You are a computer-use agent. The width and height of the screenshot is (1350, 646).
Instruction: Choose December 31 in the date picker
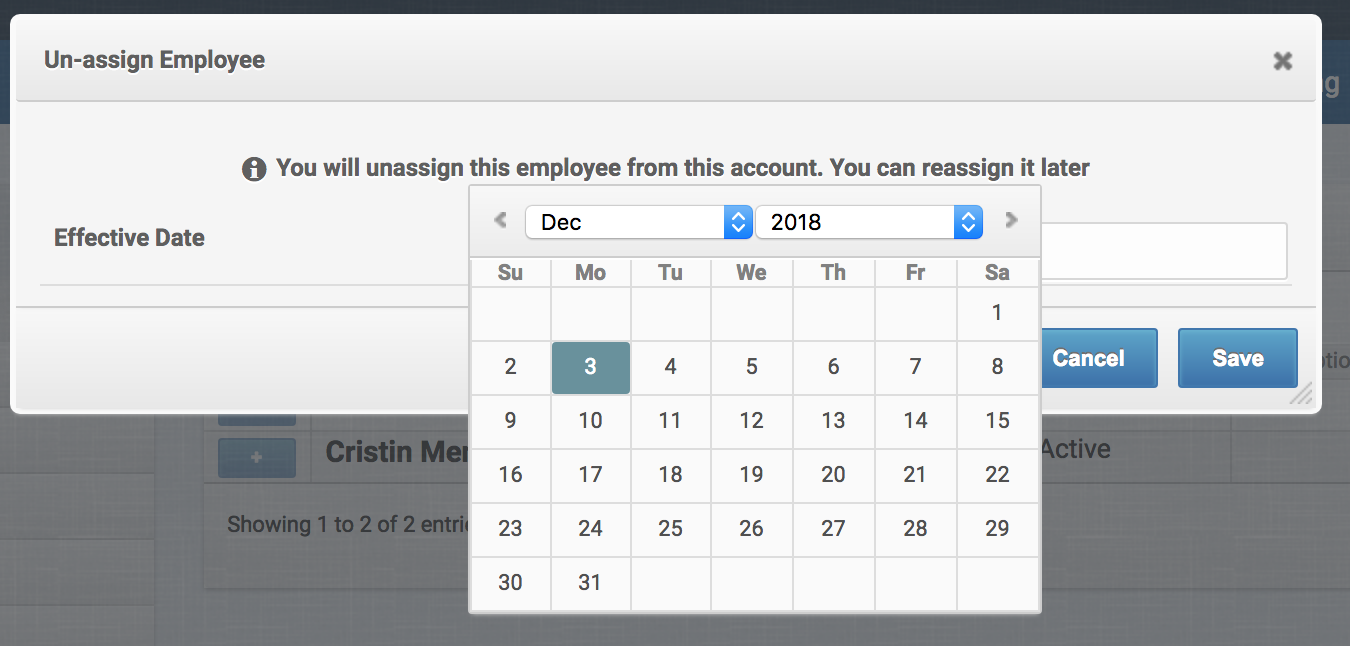pos(591,583)
